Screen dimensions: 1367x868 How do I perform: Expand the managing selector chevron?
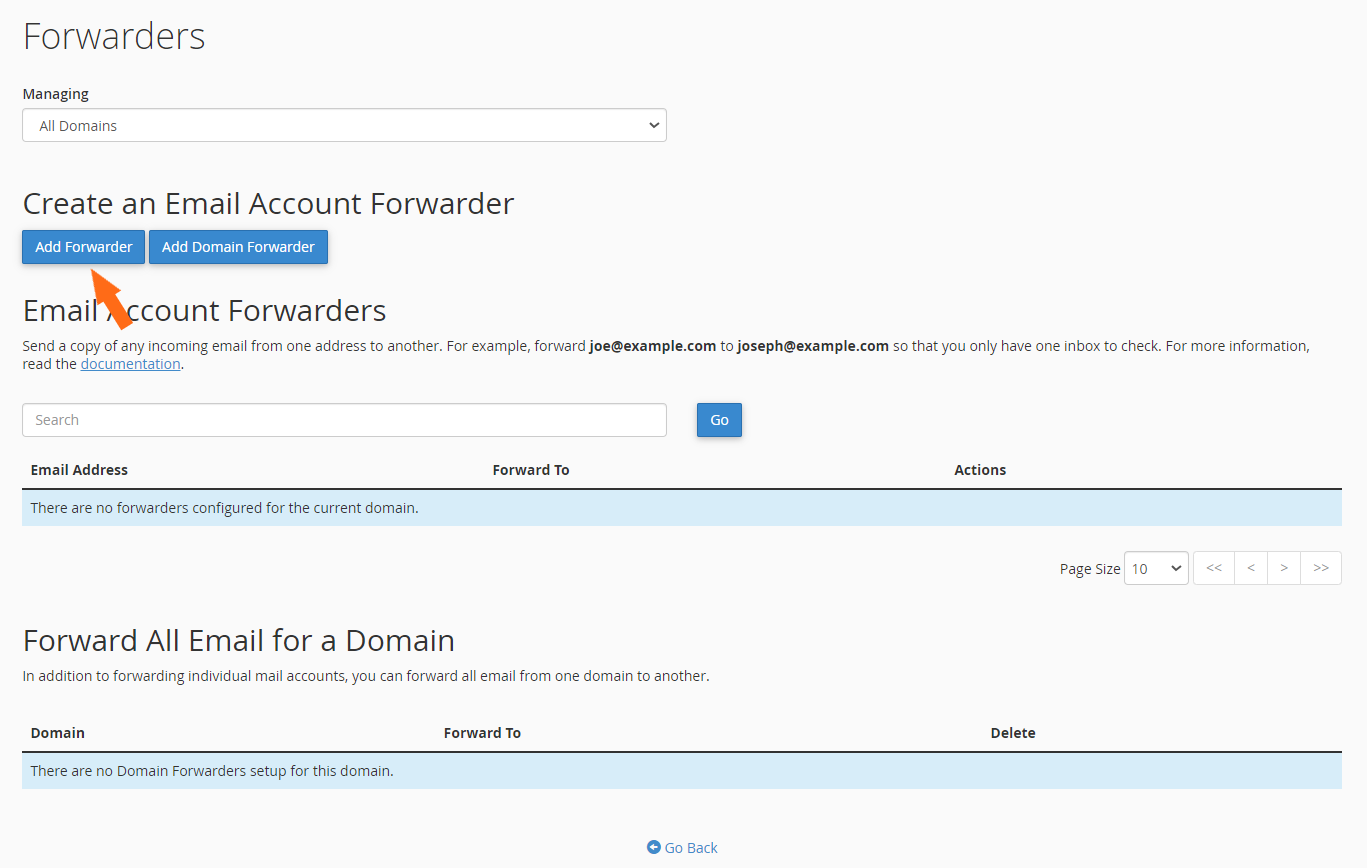coord(655,125)
